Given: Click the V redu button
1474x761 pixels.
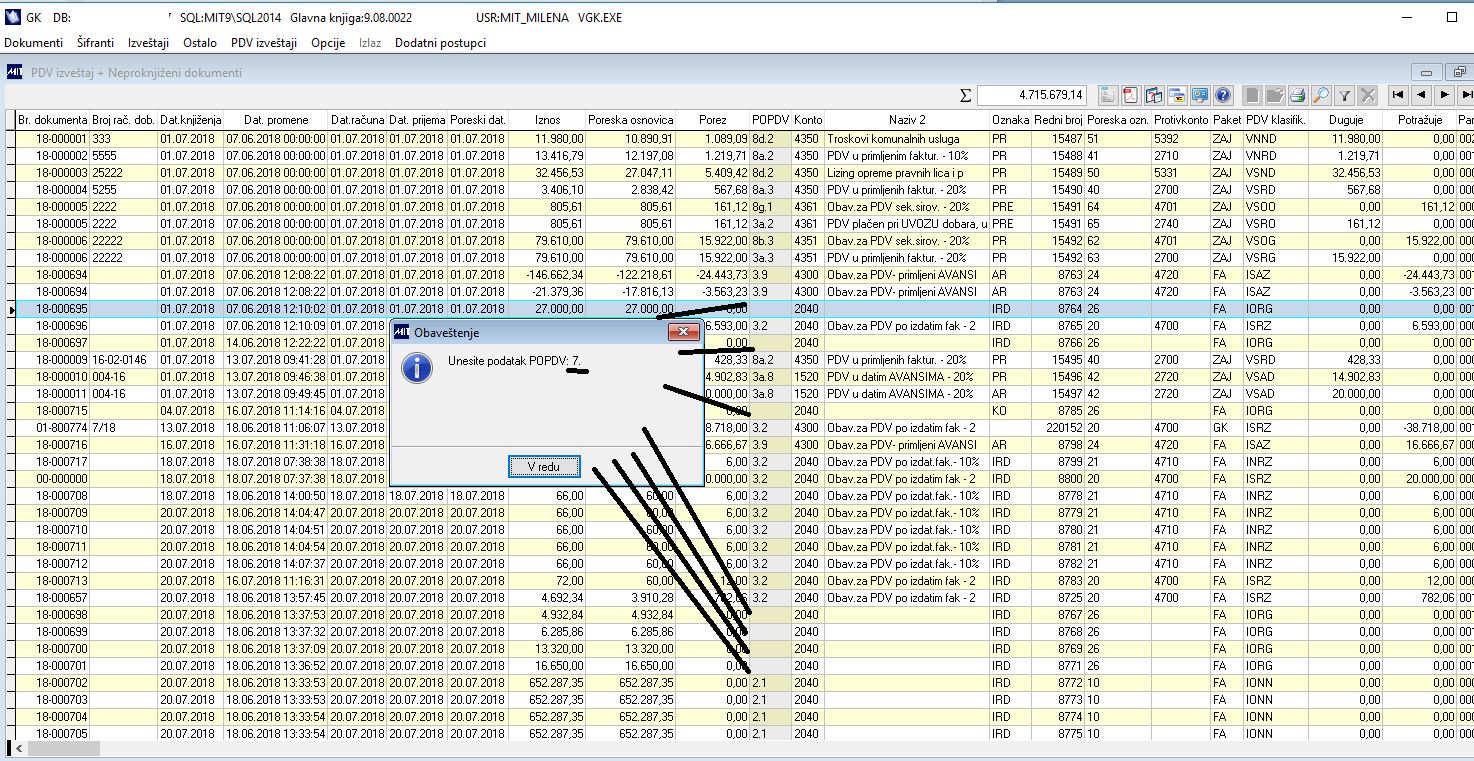Looking at the screenshot, I should coord(543,467).
